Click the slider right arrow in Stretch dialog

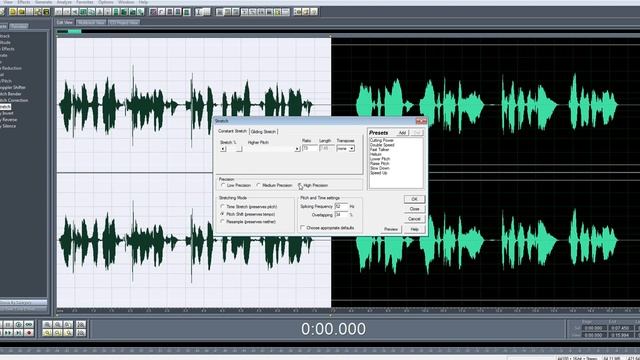(297, 149)
